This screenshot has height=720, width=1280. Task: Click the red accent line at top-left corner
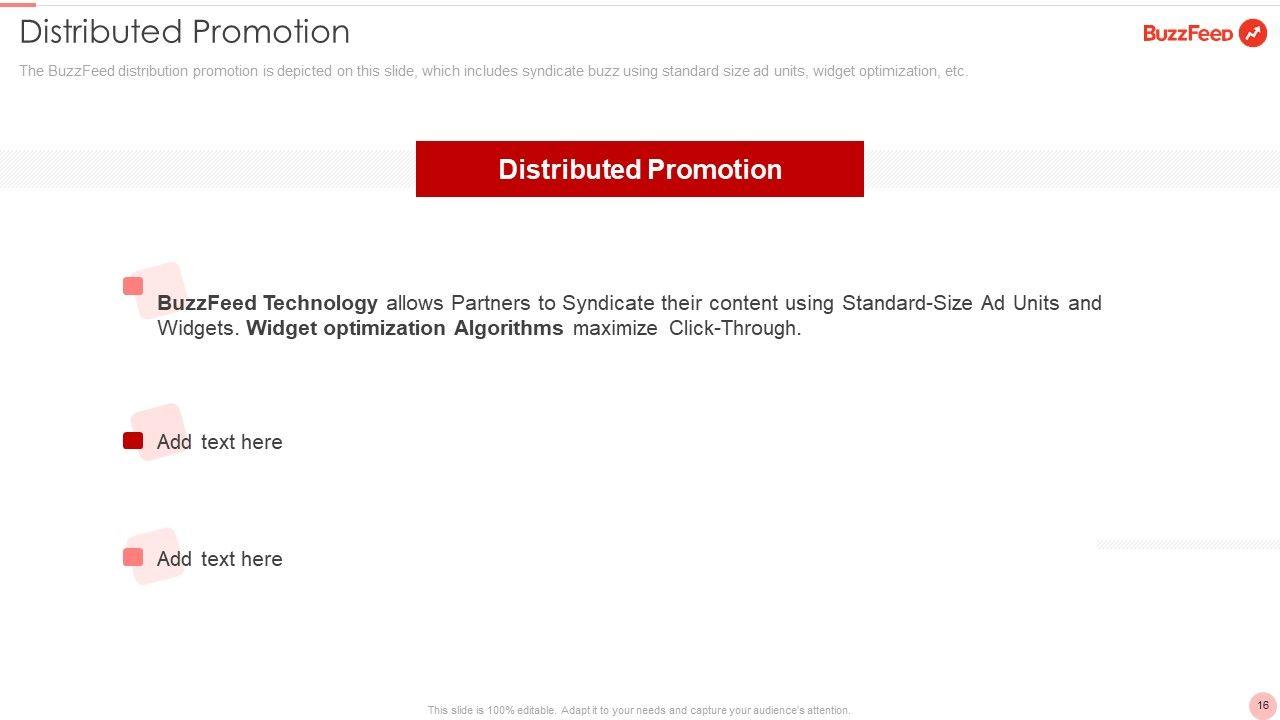pos(18,4)
